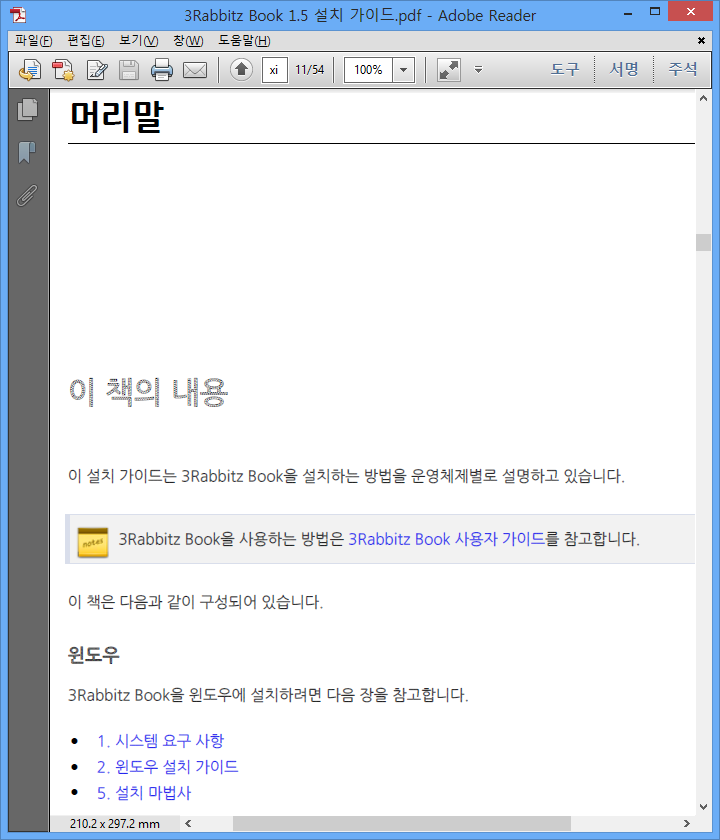Go to previous page with up arrow
Image resolution: width=720 pixels, height=840 pixels.
(241, 70)
